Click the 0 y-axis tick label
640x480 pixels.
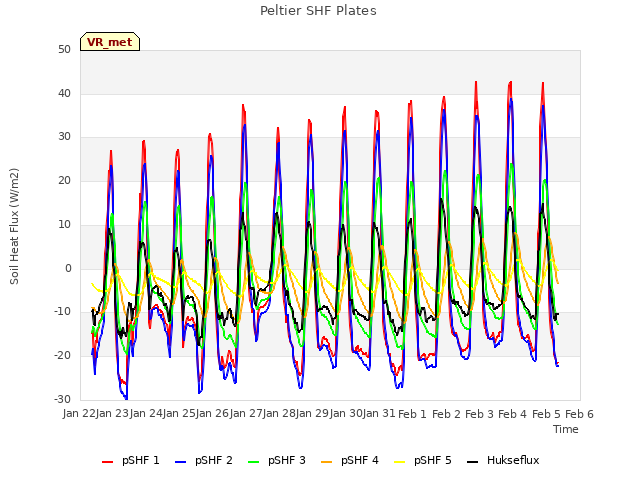68,269
